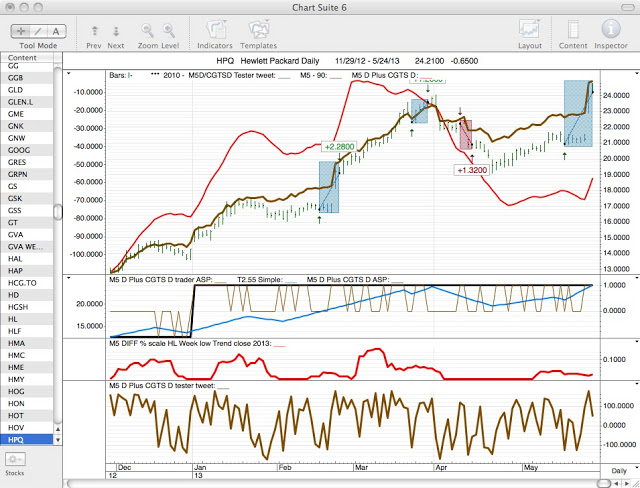Click the M5 D Plus CGTS D tester tweet label

point(162,386)
